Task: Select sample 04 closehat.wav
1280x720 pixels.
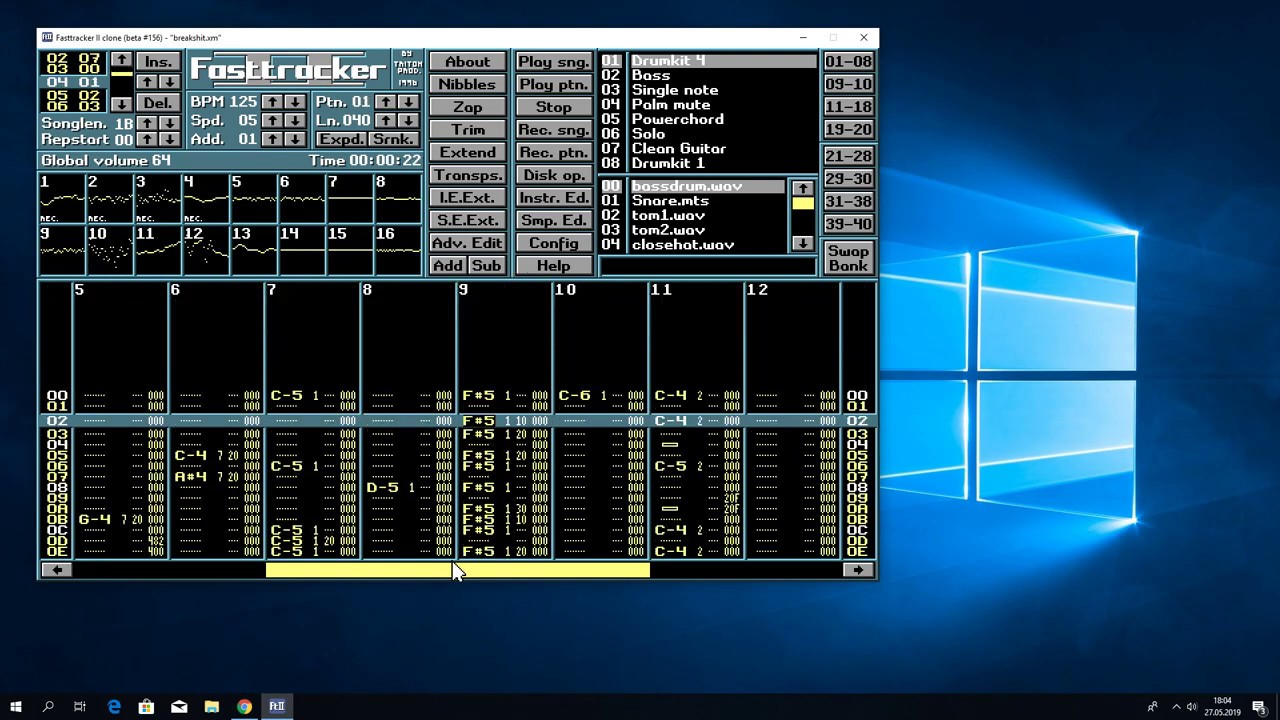Action: [693, 245]
